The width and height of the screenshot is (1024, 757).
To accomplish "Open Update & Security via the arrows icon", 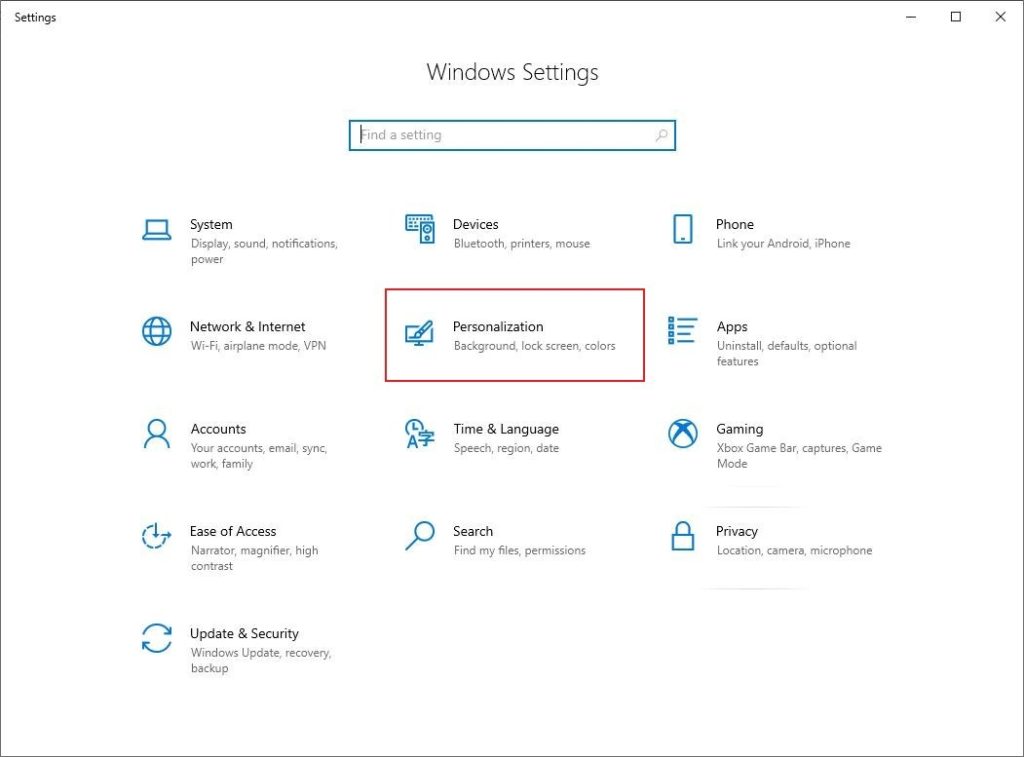I will pos(156,638).
